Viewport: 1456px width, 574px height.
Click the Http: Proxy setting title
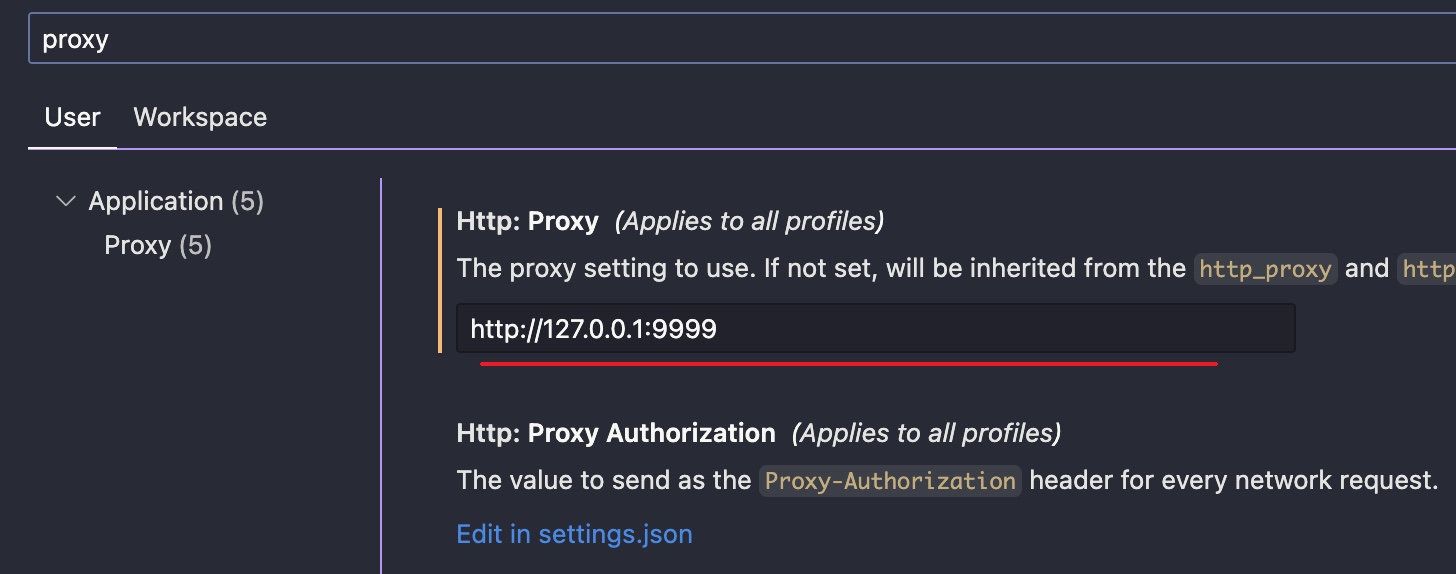tap(527, 221)
